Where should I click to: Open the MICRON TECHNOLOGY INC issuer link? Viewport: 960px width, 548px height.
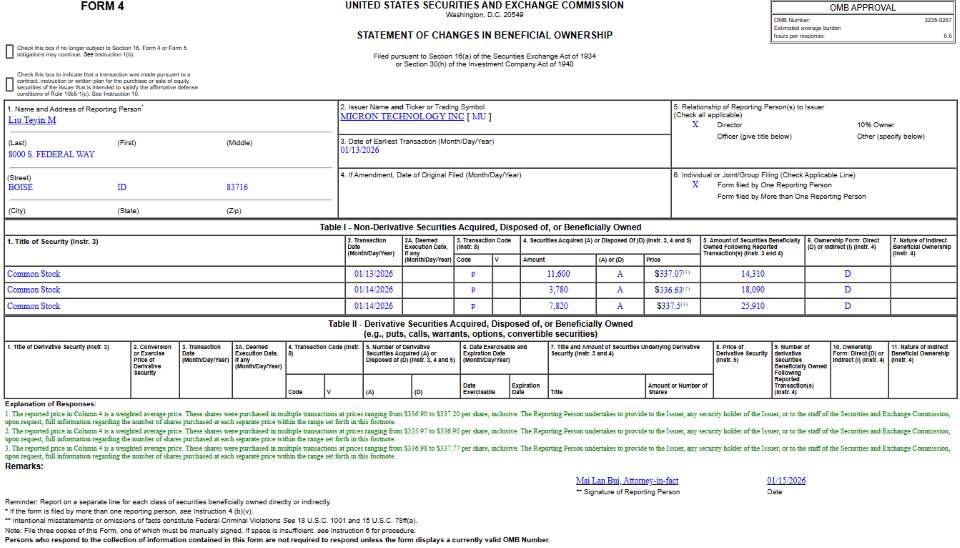tap(402, 116)
